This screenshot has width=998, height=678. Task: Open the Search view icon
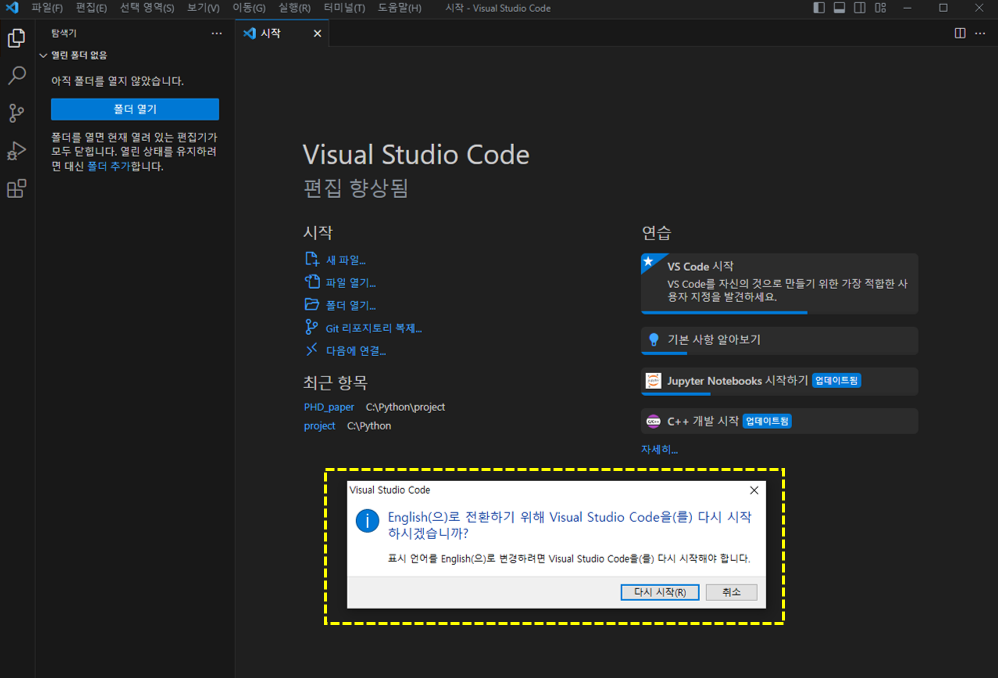point(17,76)
